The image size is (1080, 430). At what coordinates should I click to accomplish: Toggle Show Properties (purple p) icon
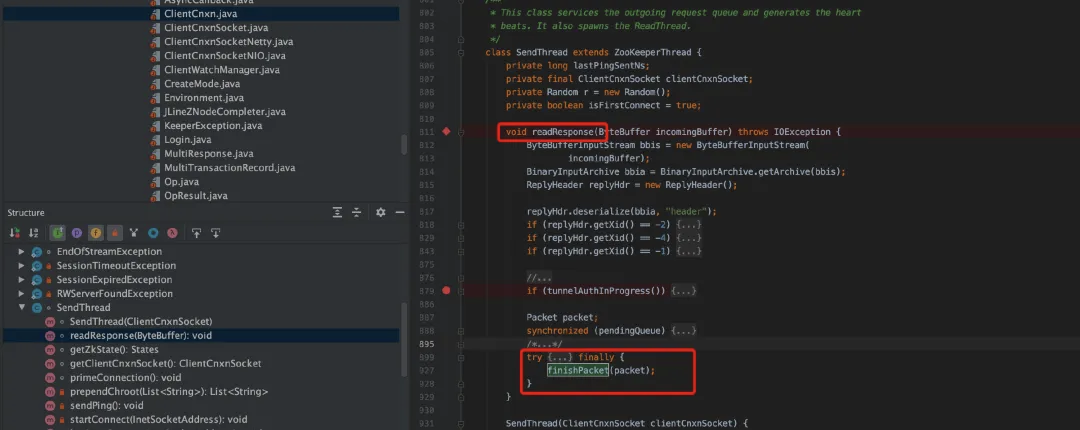pos(76,233)
